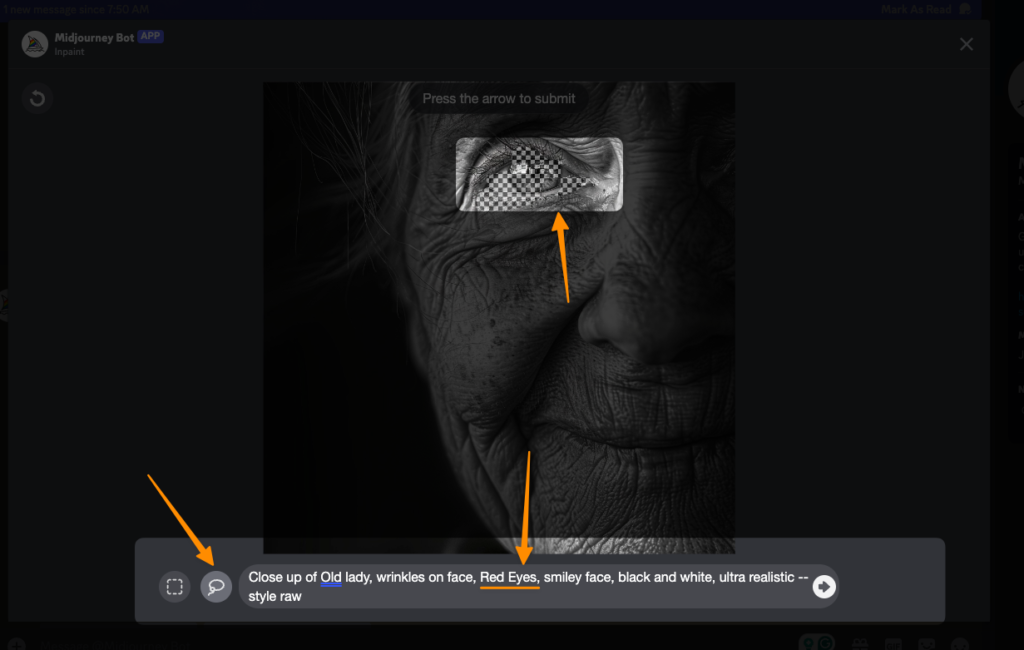
Task: Click the Inpaint subtitle under the bot name
Action: pyautogui.click(x=69, y=51)
